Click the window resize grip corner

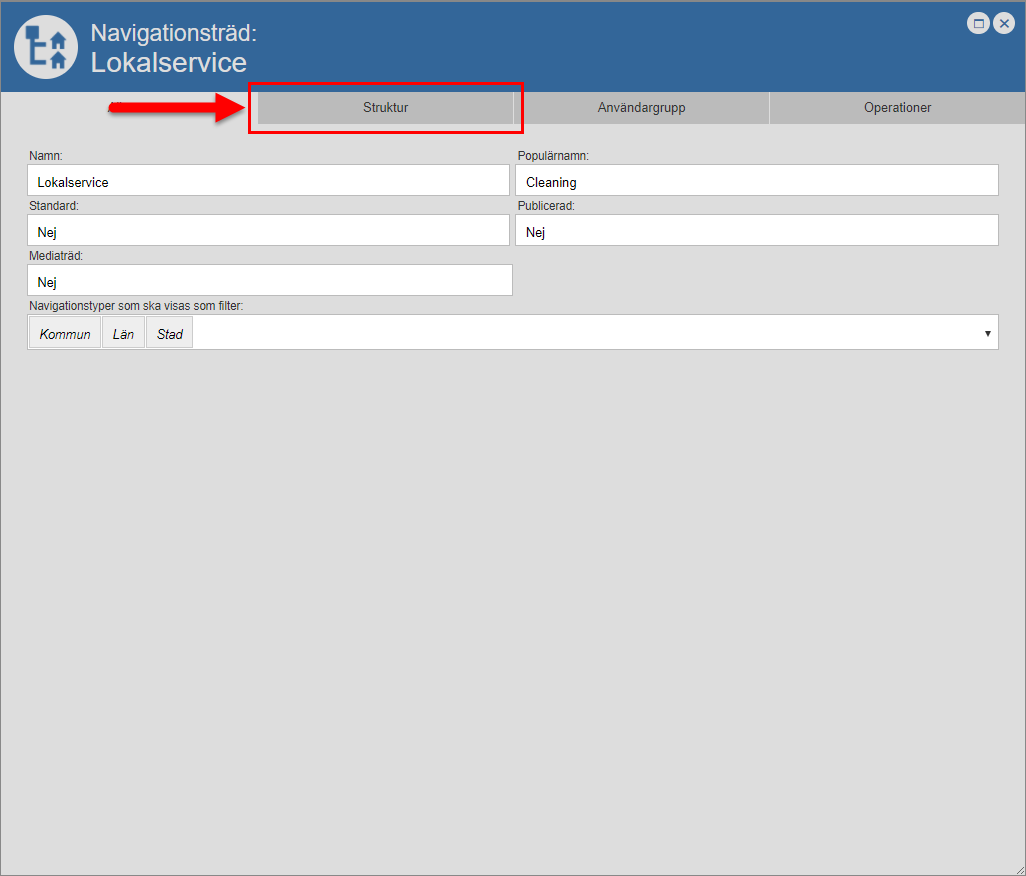click(1018, 868)
